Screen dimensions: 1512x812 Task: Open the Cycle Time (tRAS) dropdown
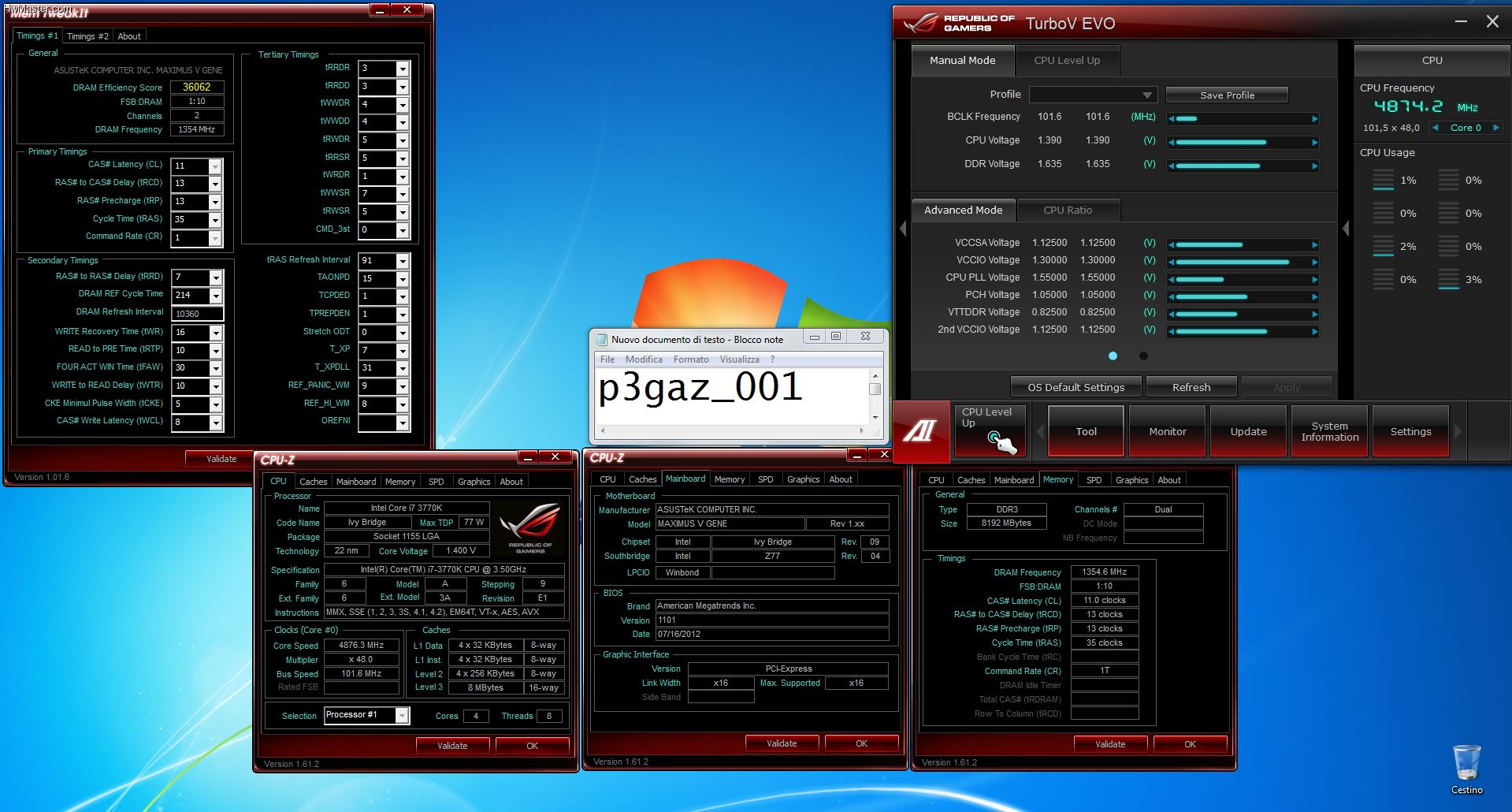click(214, 220)
